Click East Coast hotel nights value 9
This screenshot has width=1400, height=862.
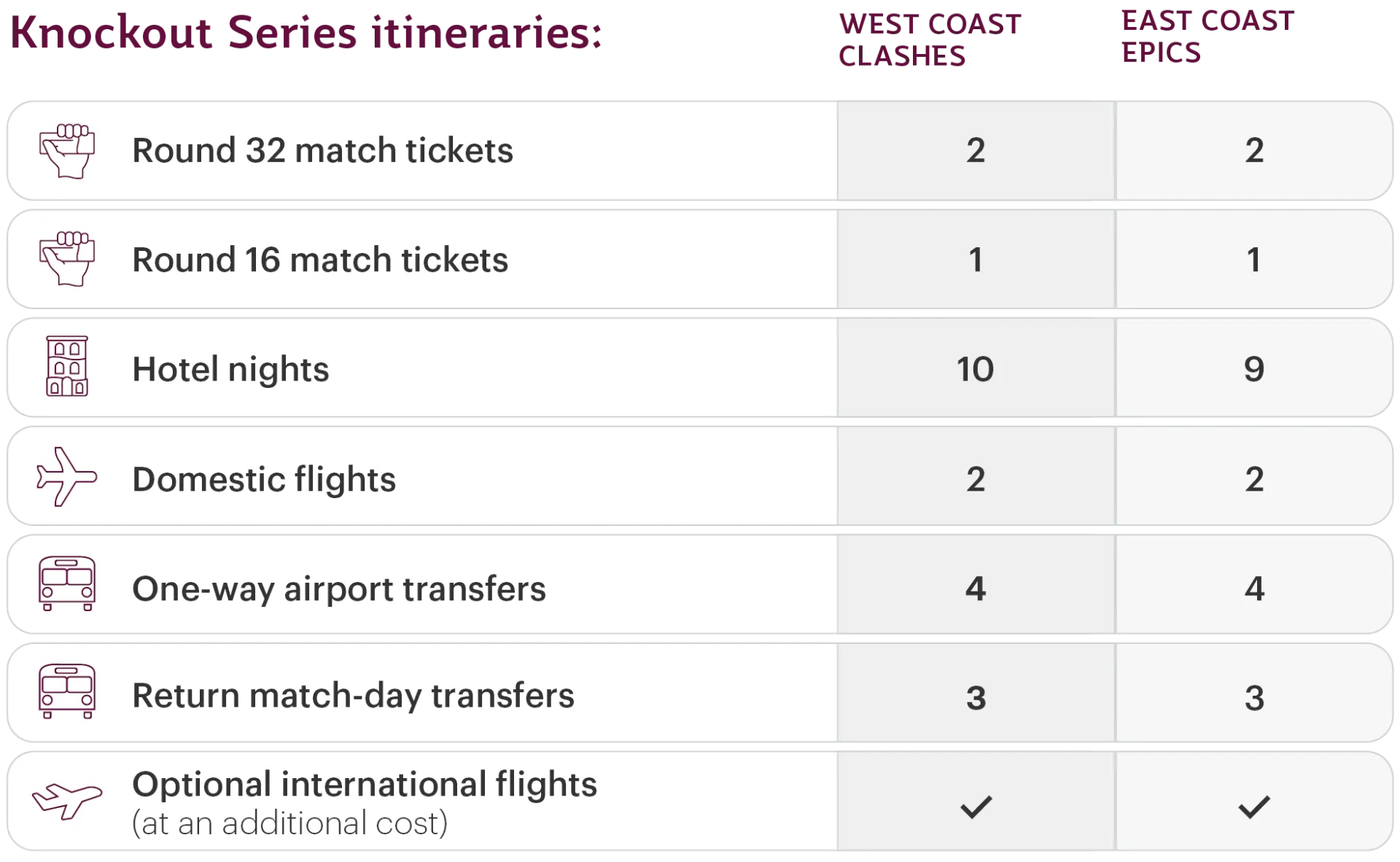coord(1253,369)
